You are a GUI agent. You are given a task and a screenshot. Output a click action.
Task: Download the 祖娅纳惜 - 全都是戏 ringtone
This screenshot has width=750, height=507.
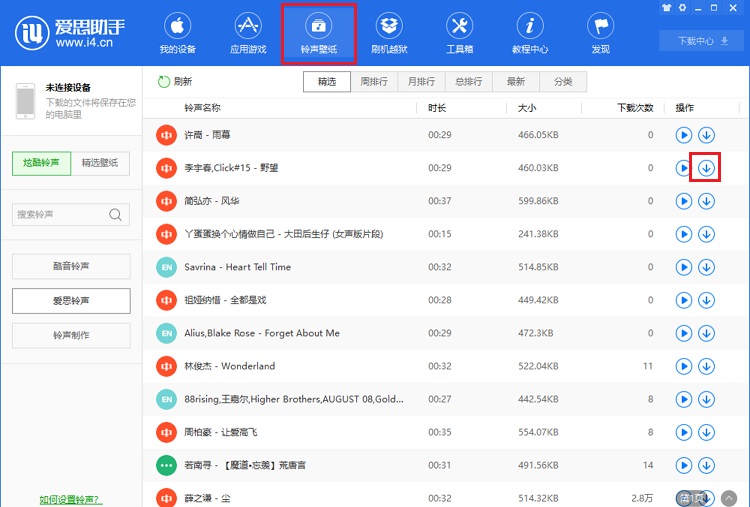point(706,300)
